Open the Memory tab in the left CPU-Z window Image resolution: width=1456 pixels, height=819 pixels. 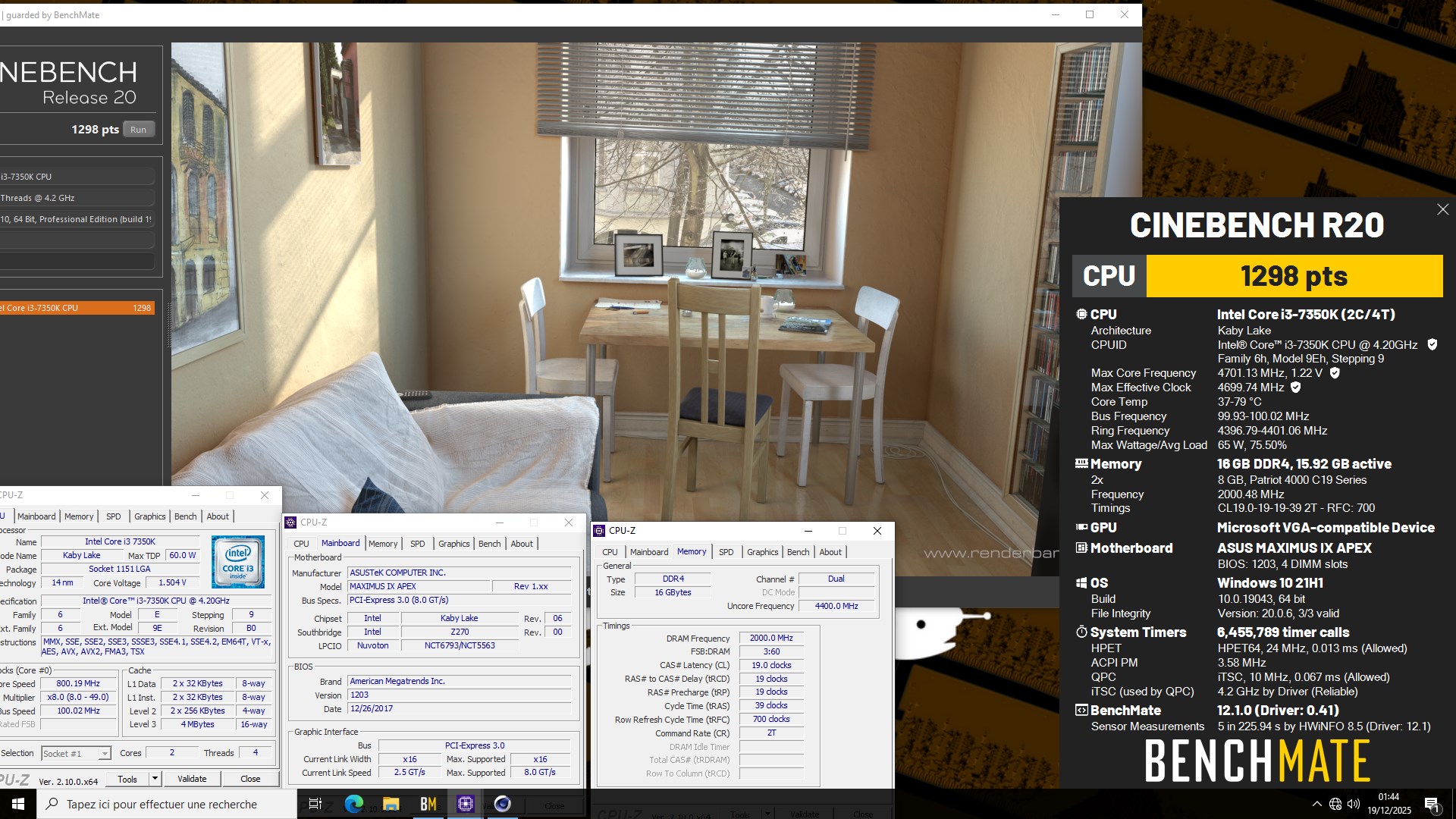click(x=79, y=516)
